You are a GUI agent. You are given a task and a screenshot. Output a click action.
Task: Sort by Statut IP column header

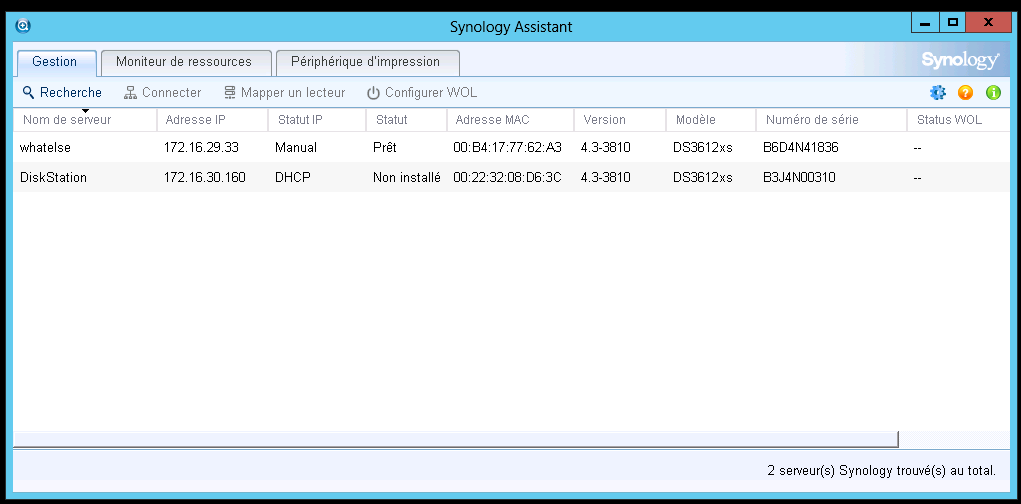click(317, 120)
